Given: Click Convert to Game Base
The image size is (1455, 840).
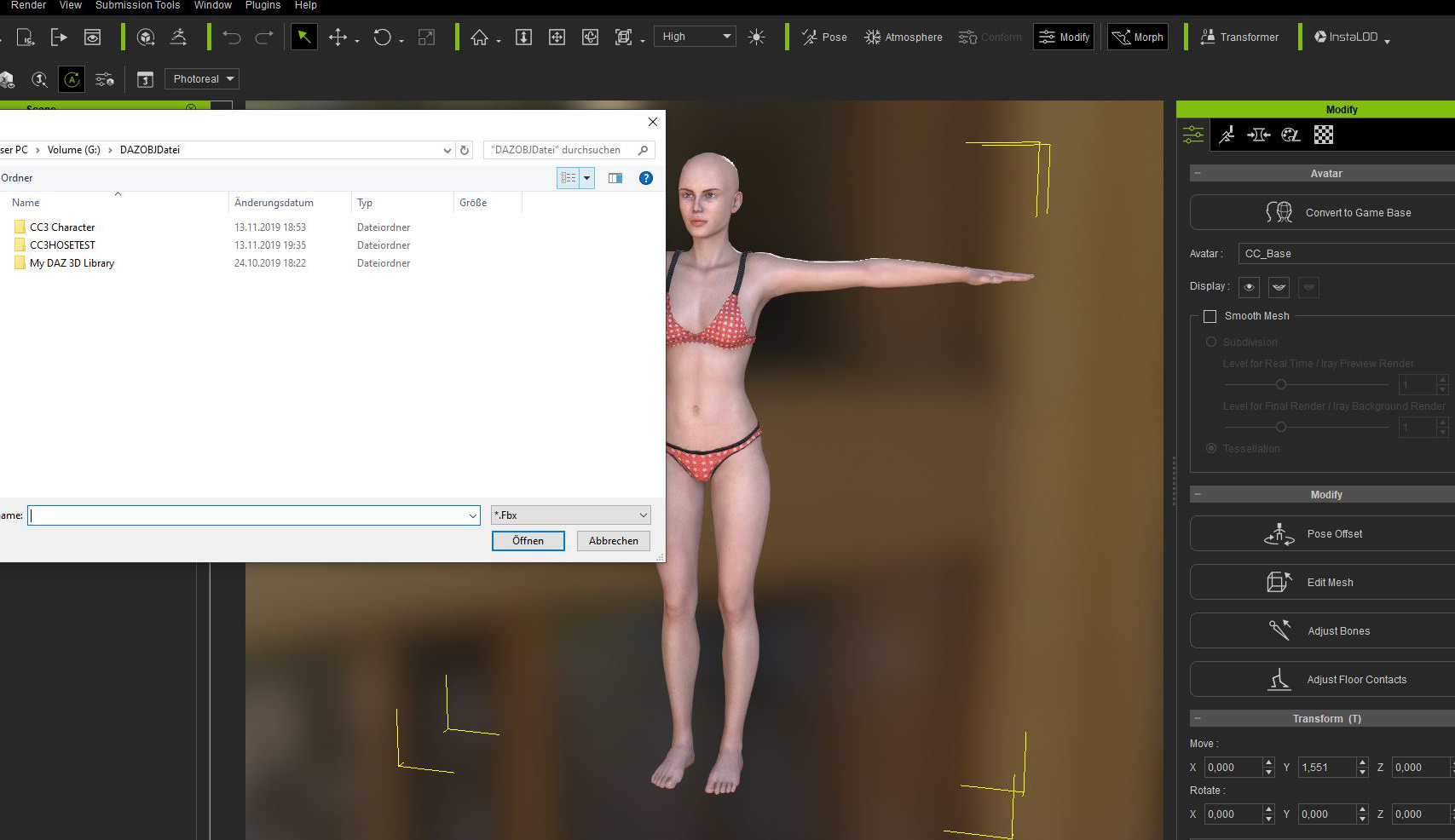Looking at the screenshot, I should pyautogui.click(x=1322, y=212).
